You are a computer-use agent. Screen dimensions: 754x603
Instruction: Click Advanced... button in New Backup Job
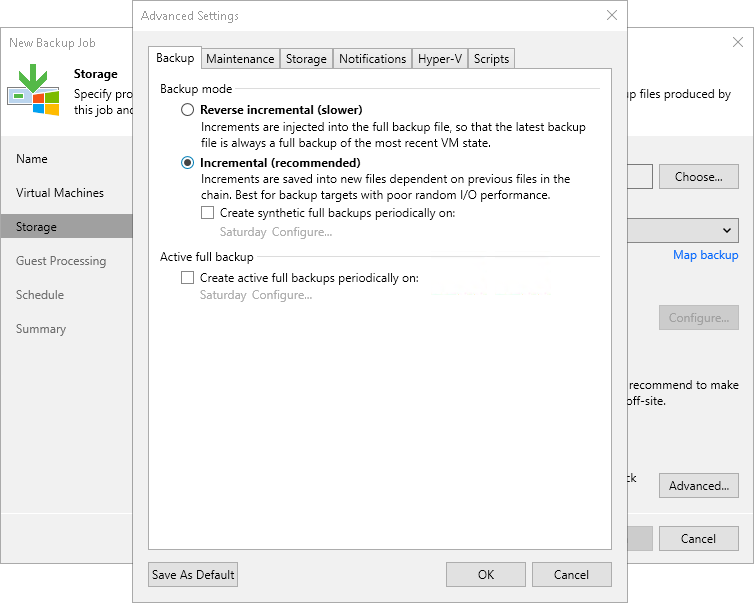point(698,486)
